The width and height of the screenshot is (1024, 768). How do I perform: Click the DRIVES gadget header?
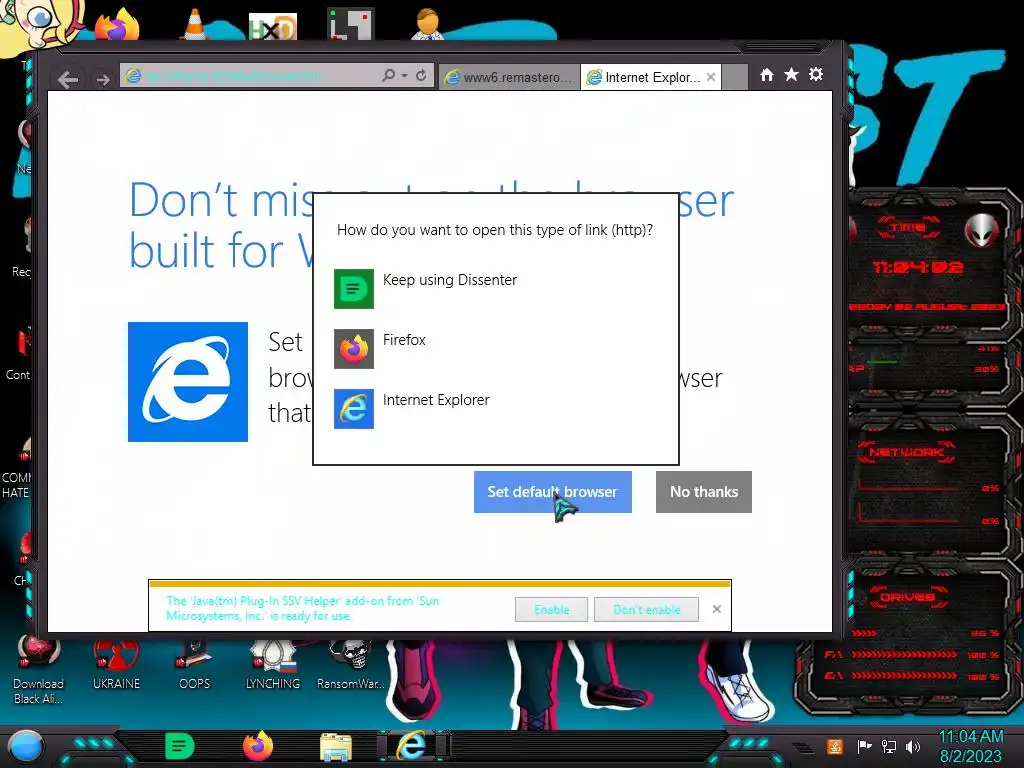906,597
